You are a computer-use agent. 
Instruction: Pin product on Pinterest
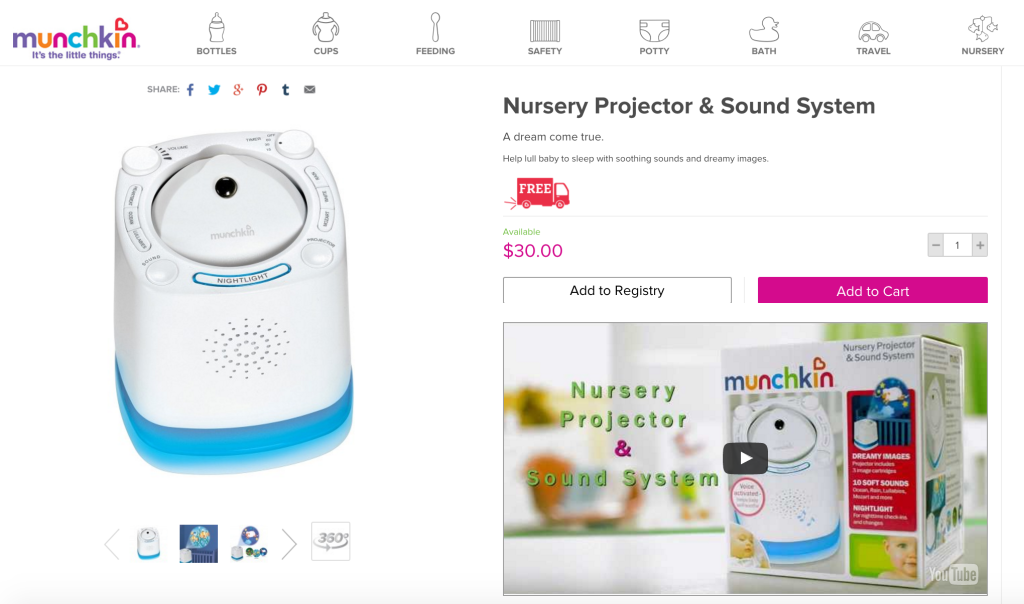(x=262, y=89)
